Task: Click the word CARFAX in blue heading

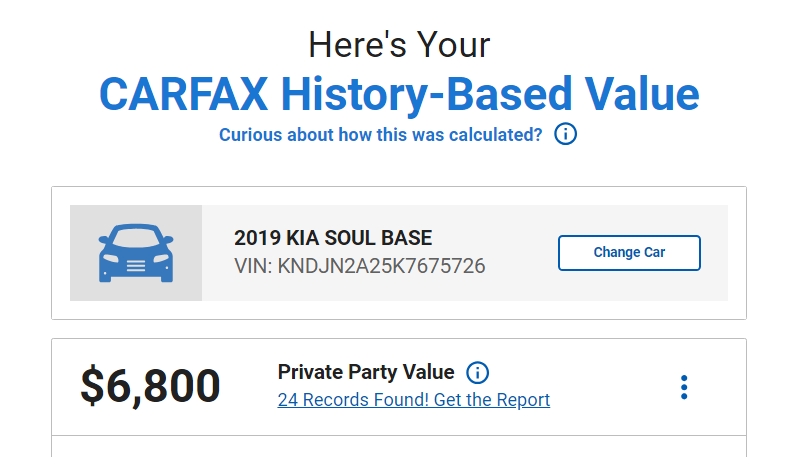Action: [x=184, y=94]
